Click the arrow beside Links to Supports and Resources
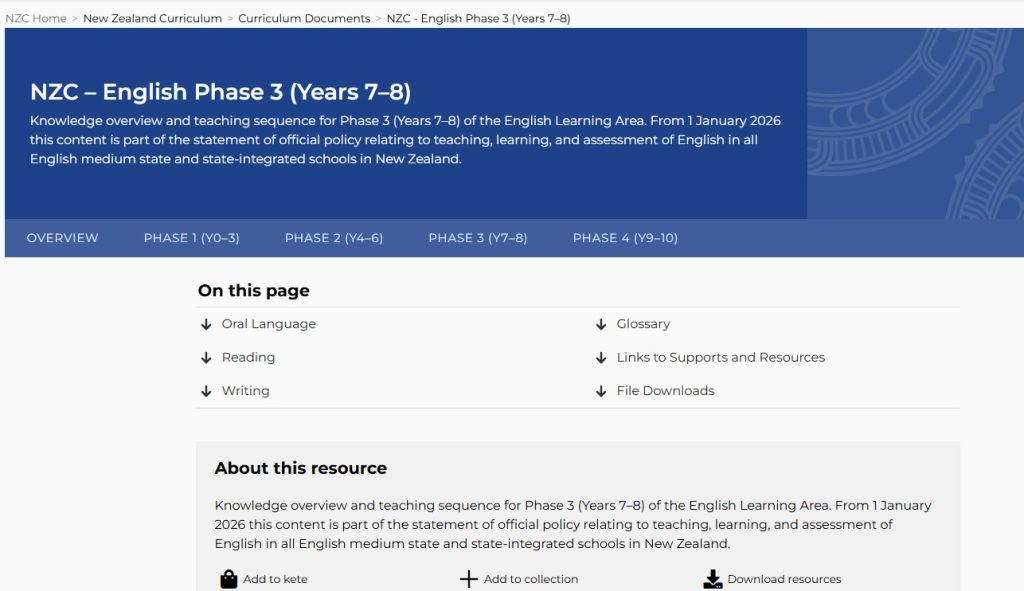This screenshot has width=1024, height=591. (x=601, y=358)
